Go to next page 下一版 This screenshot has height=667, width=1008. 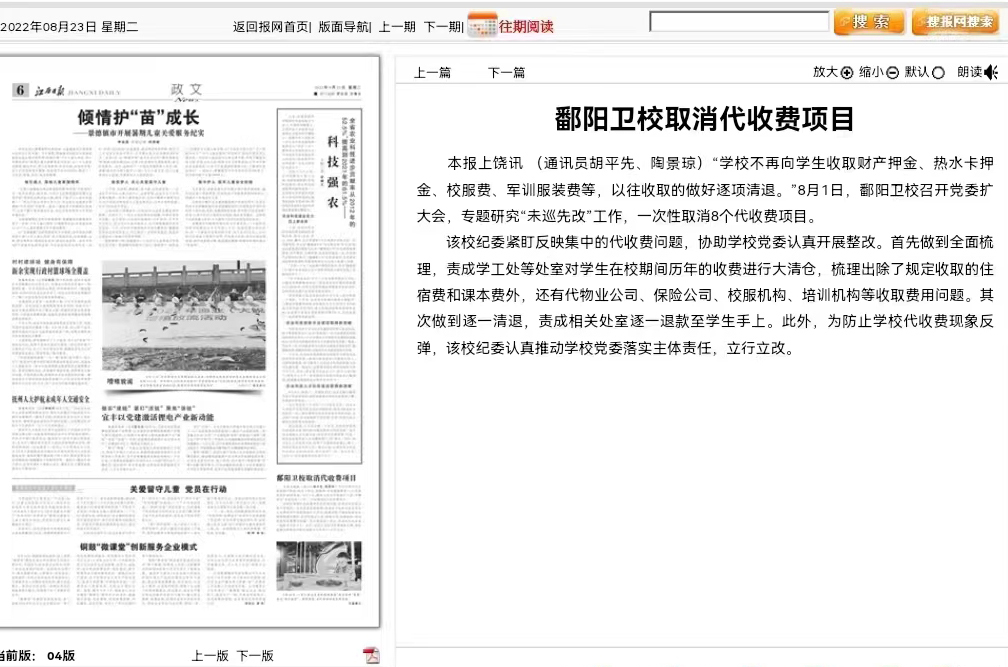(255, 655)
